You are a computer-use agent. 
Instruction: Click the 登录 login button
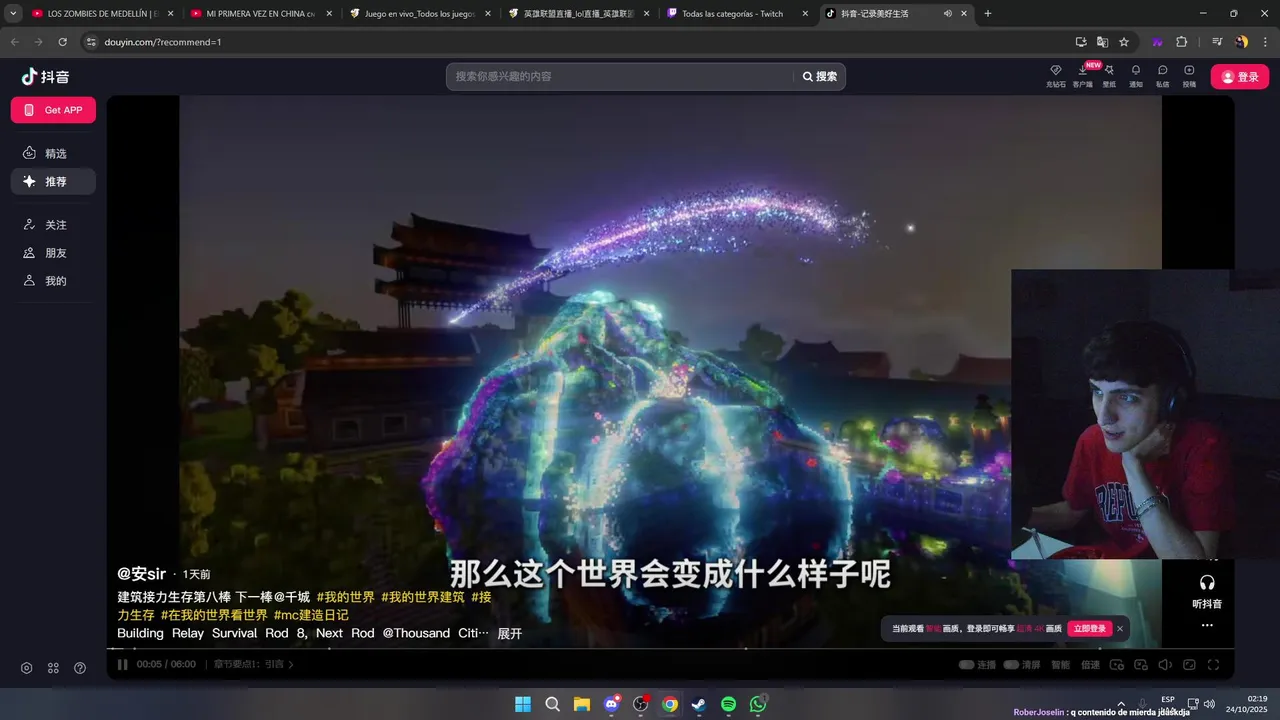(1239, 77)
